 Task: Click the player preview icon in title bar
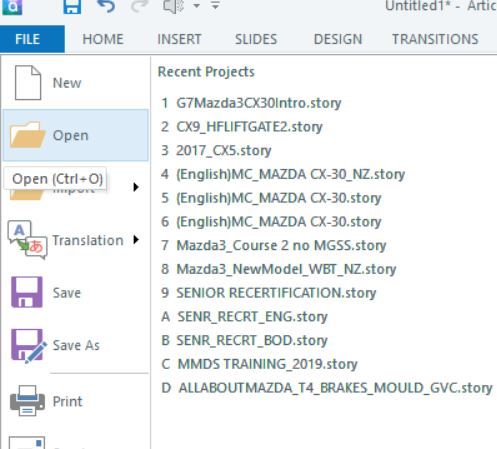pos(173,6)
